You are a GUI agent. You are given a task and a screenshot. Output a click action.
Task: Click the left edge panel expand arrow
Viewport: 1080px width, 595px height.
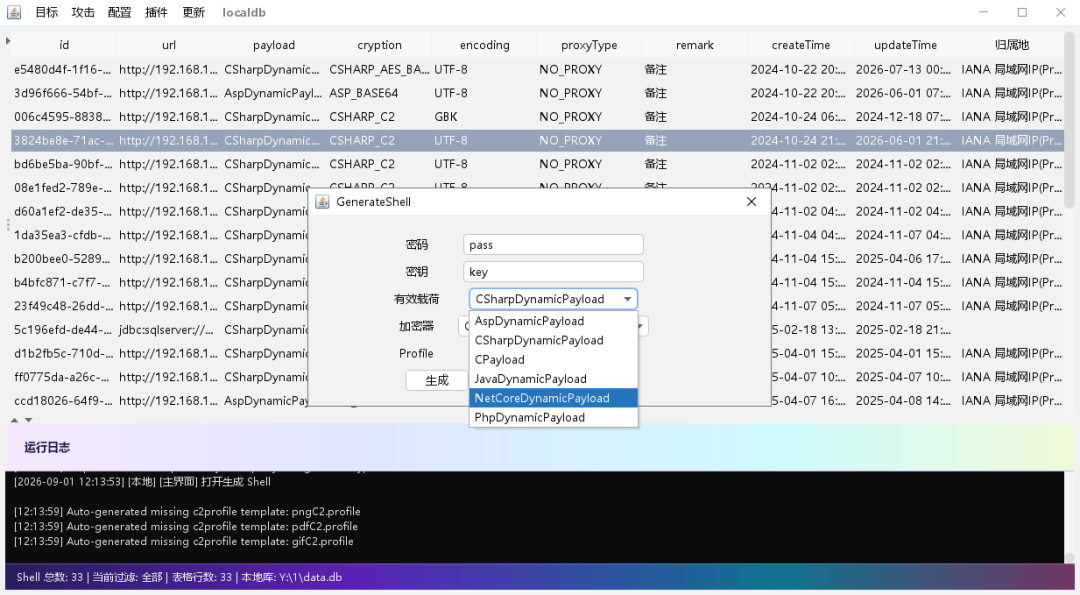point(8,41)
